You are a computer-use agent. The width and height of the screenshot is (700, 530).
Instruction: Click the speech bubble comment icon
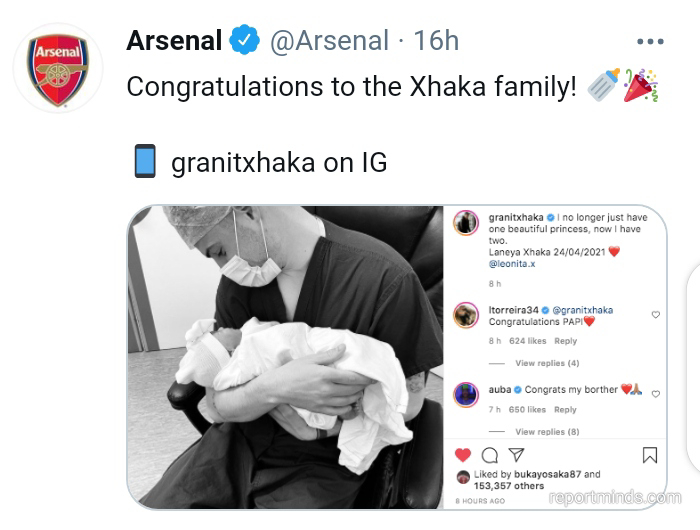489,455
